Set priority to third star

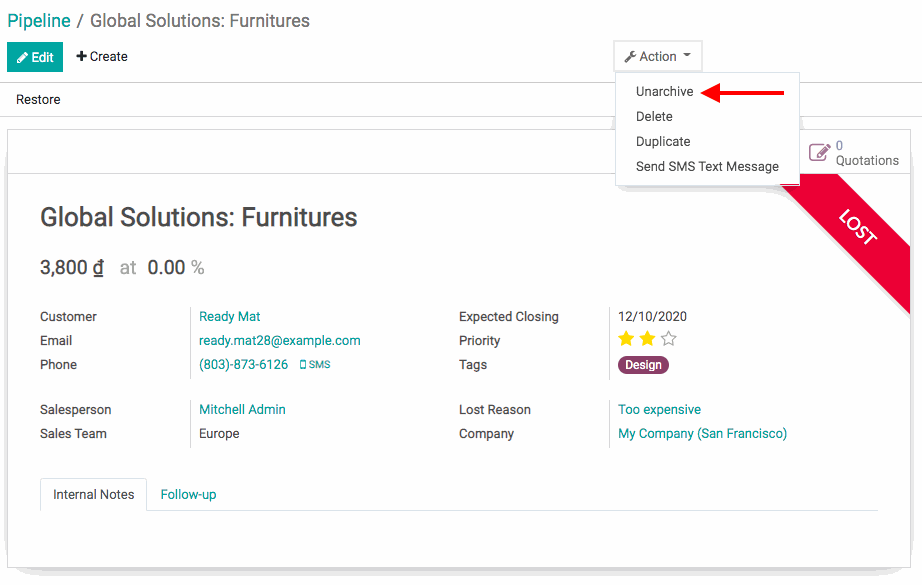669,339
